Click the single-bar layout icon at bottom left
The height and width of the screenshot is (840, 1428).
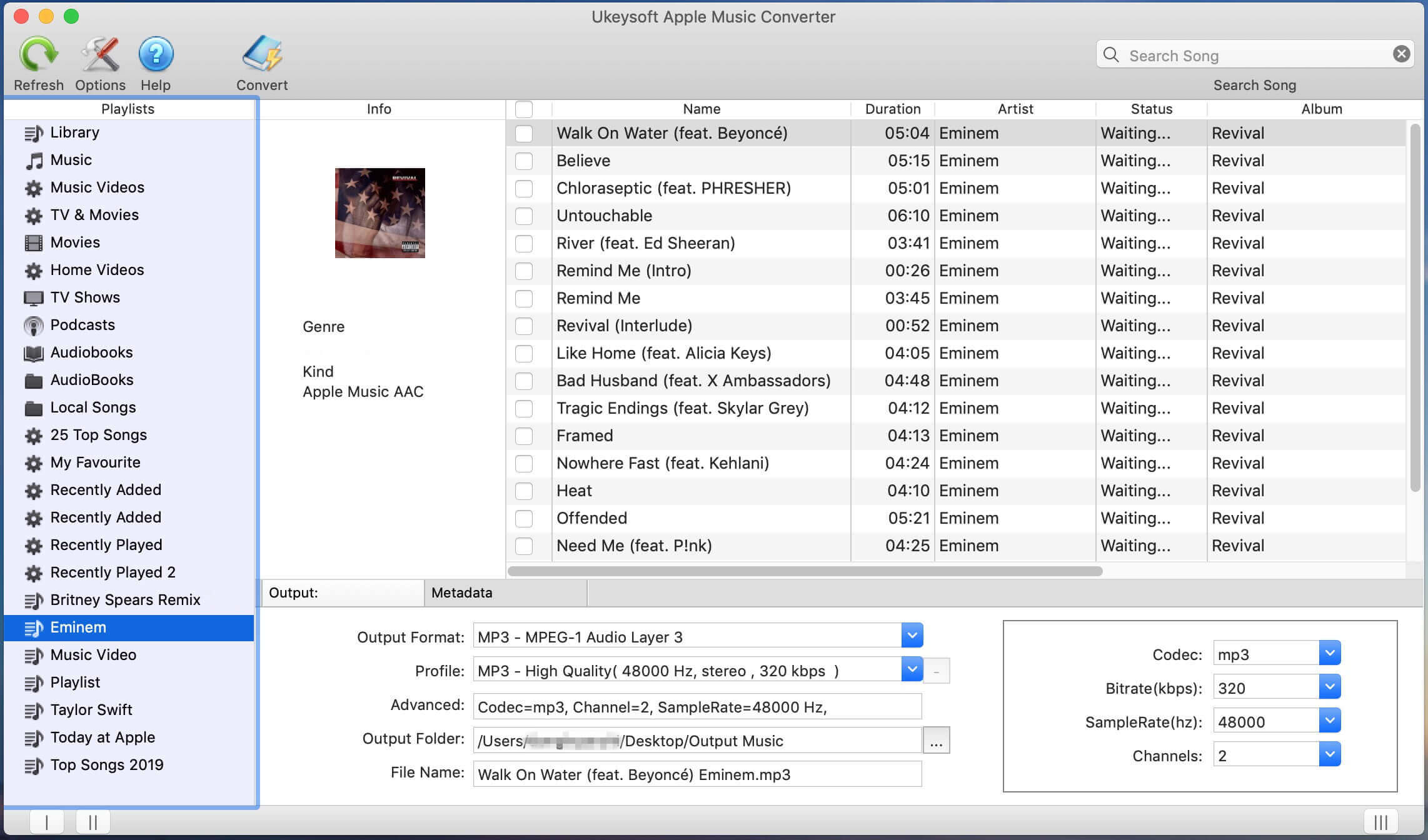47,821
